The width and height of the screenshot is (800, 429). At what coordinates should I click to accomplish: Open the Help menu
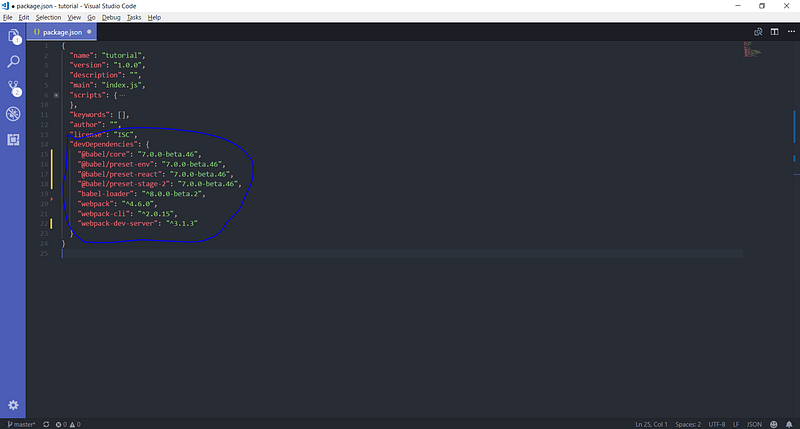point(154,17)
